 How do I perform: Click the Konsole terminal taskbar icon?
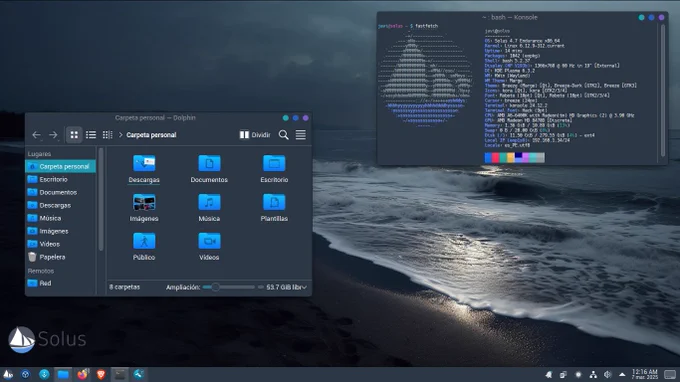[120, 375]
